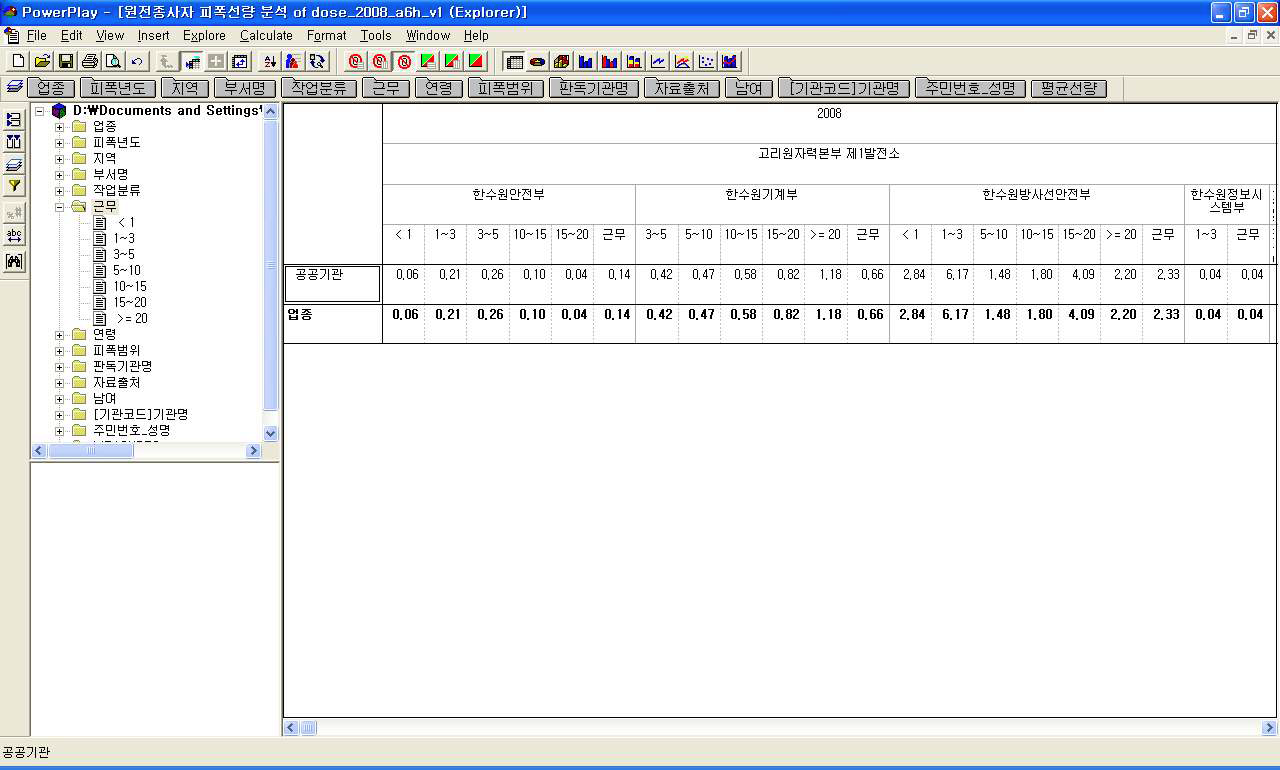Image resolution: width=1280 pixels, height=770 pixels.
Task: Select the clustered bar chart display icon
Action: pos(609,61)
